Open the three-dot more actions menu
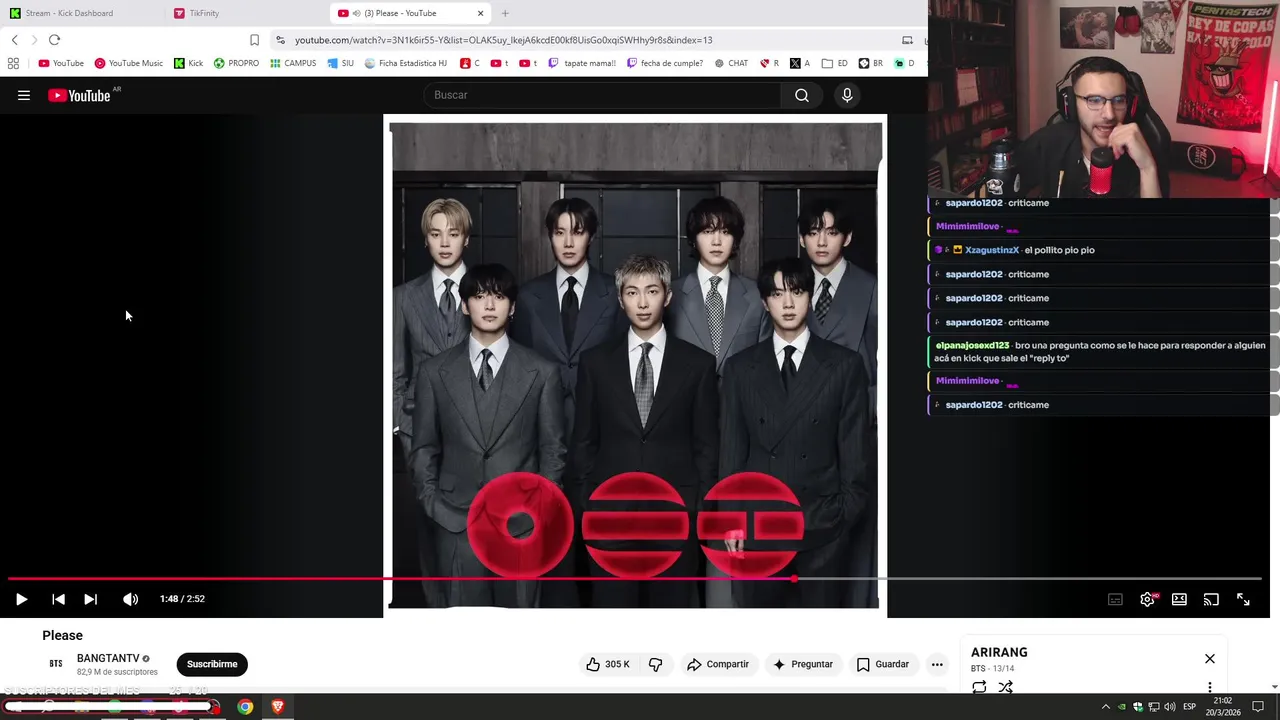This screenshot has width=1280, height=720. tap(937, 664)
